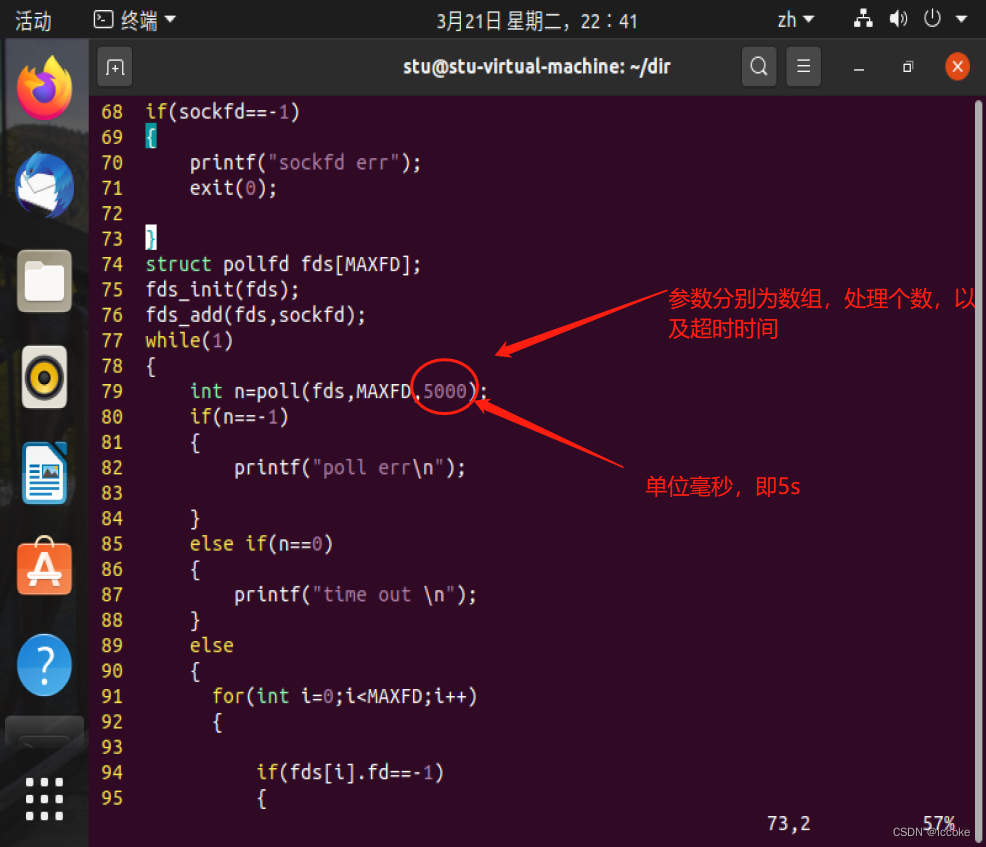The image size is (986, 847).
Task: Open the 终端 application menu
Action: 135,21
